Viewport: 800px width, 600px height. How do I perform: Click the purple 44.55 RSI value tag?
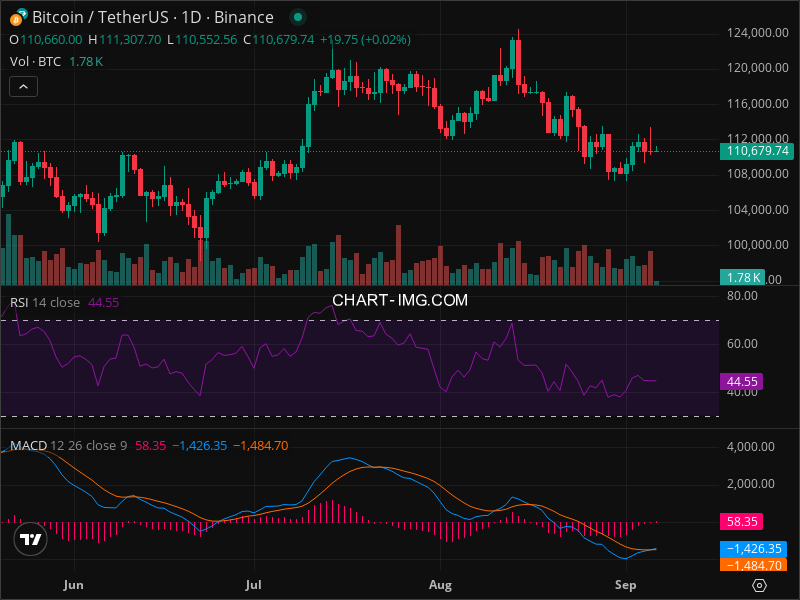coord(741,381)
